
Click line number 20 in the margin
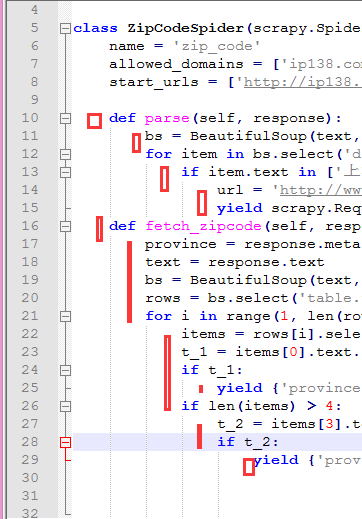[30, 298]
